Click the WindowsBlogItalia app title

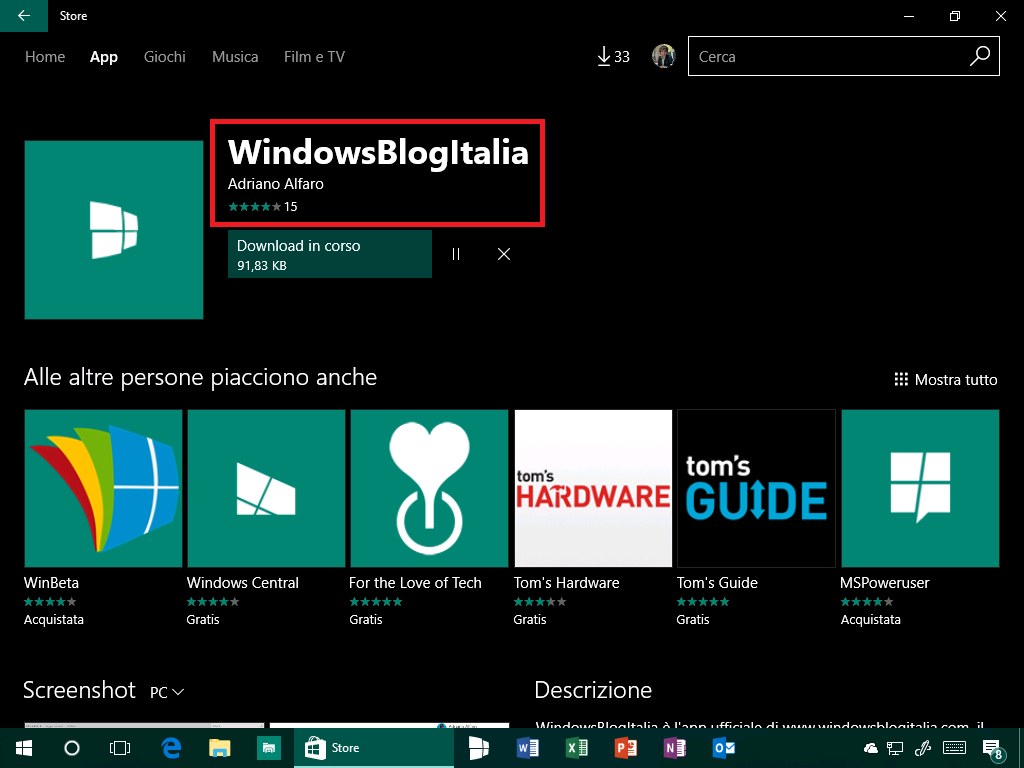[x=378, y=152]
